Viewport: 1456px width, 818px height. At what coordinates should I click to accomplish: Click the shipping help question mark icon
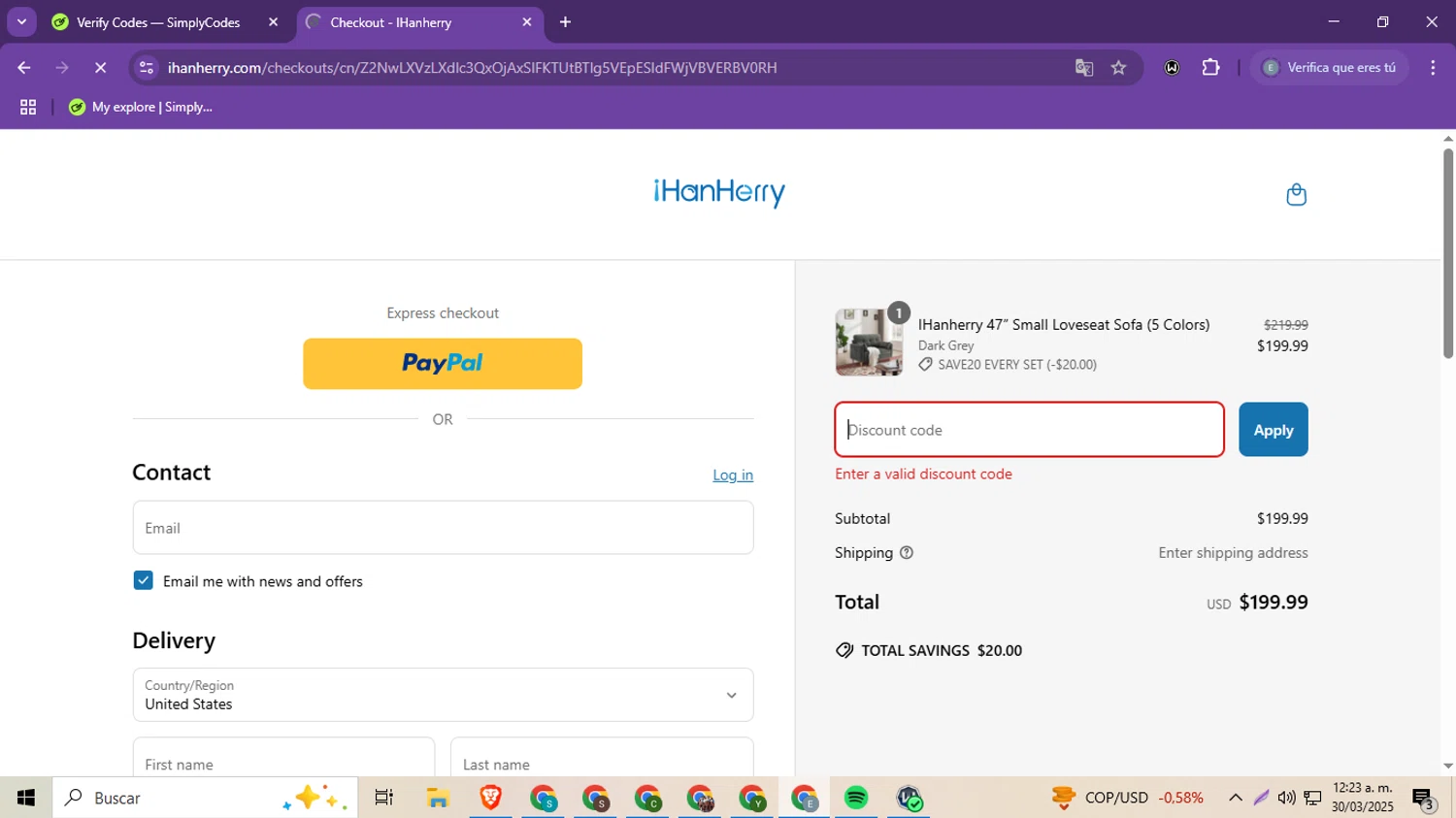pos(907,553)
